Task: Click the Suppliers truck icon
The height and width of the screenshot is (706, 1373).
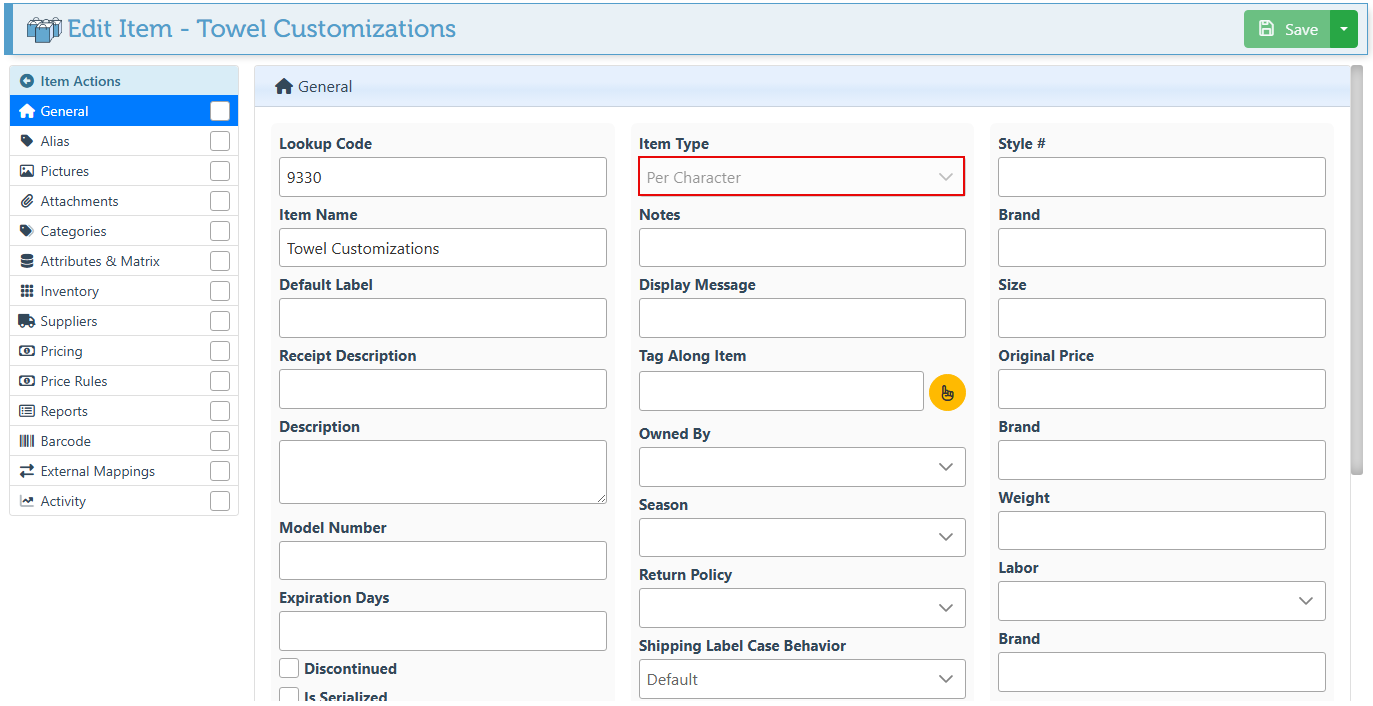Action: pyautogui.click(x=27, y=321)
